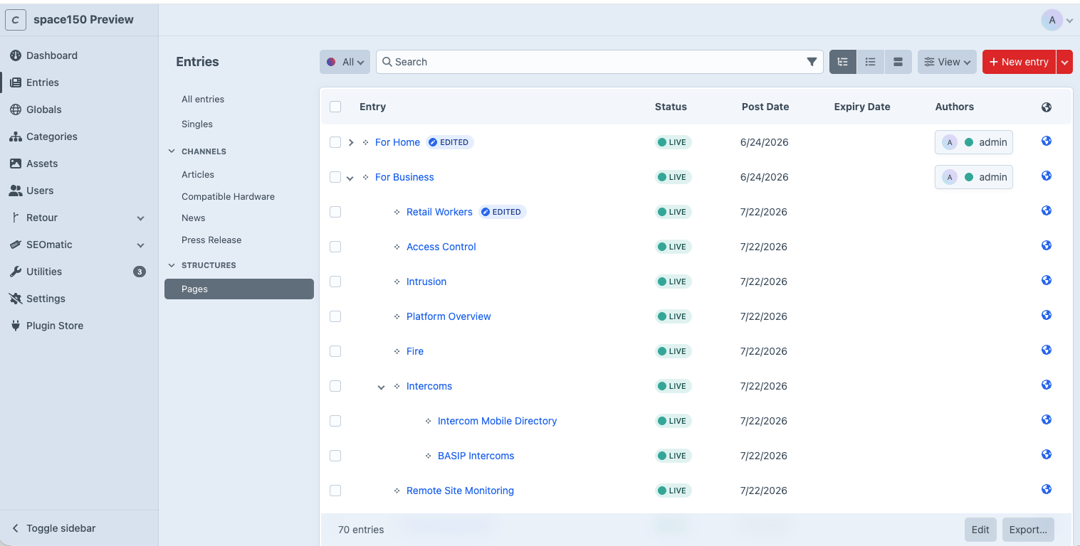Click the site globe column header icon

(x=1046, y=107)
